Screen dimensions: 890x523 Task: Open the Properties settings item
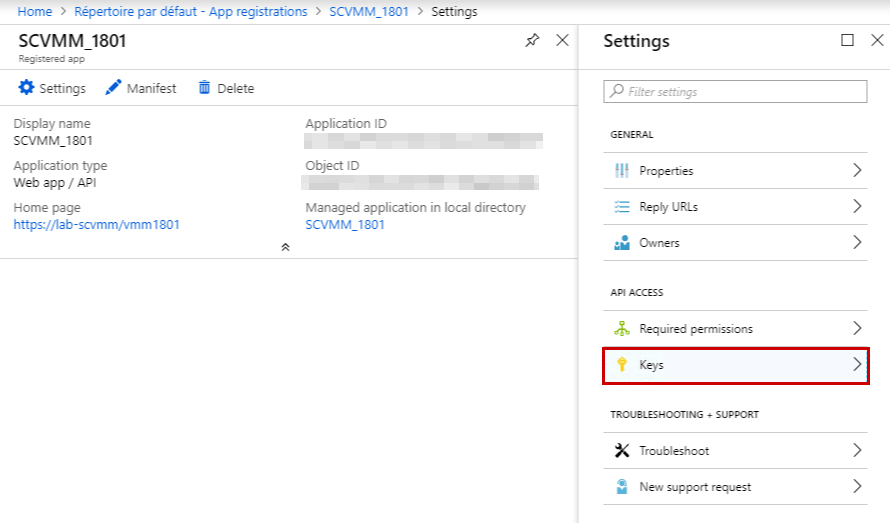(x=736, y=170)
